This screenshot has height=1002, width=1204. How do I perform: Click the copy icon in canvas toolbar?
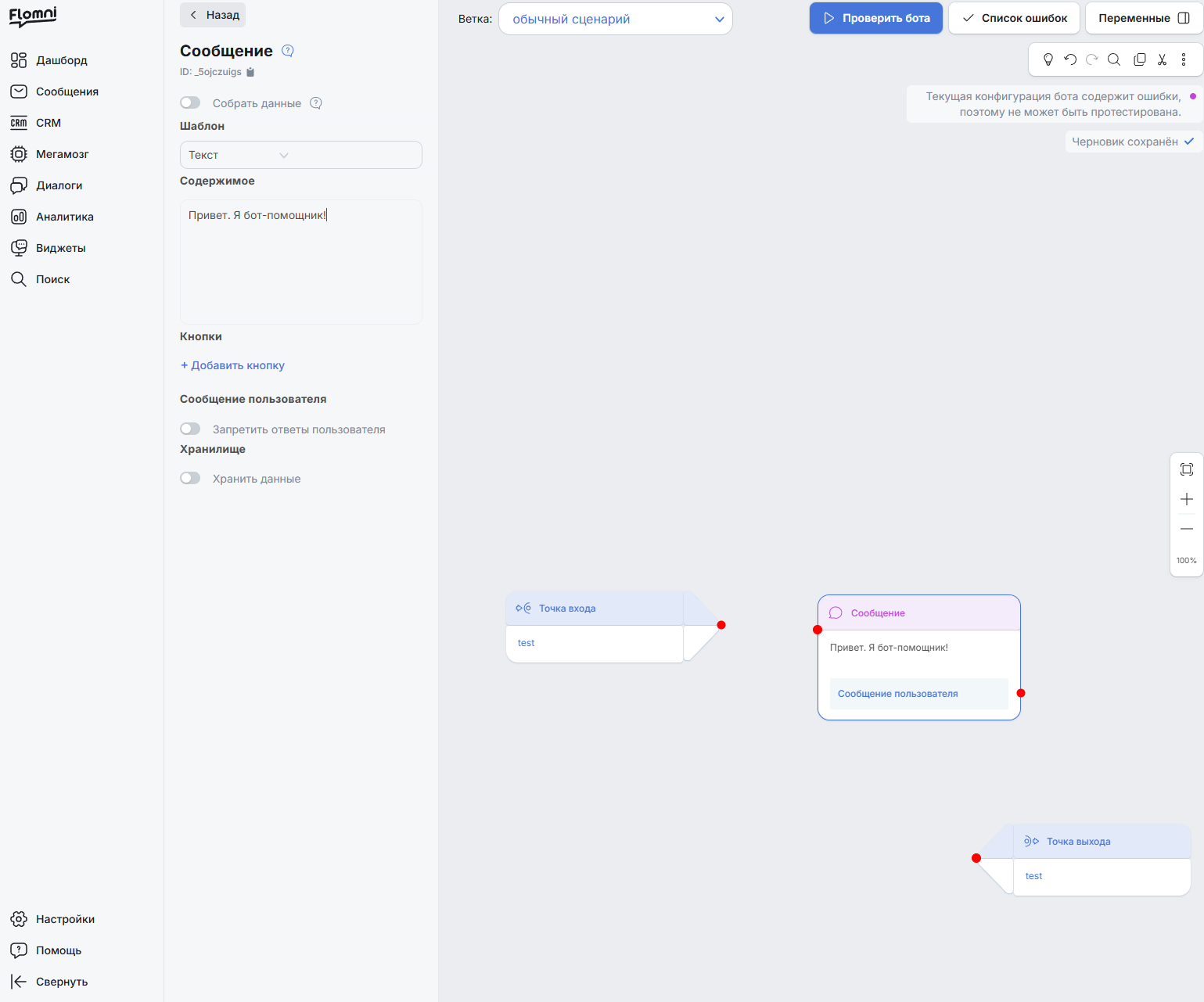[x=1140, y=59]
